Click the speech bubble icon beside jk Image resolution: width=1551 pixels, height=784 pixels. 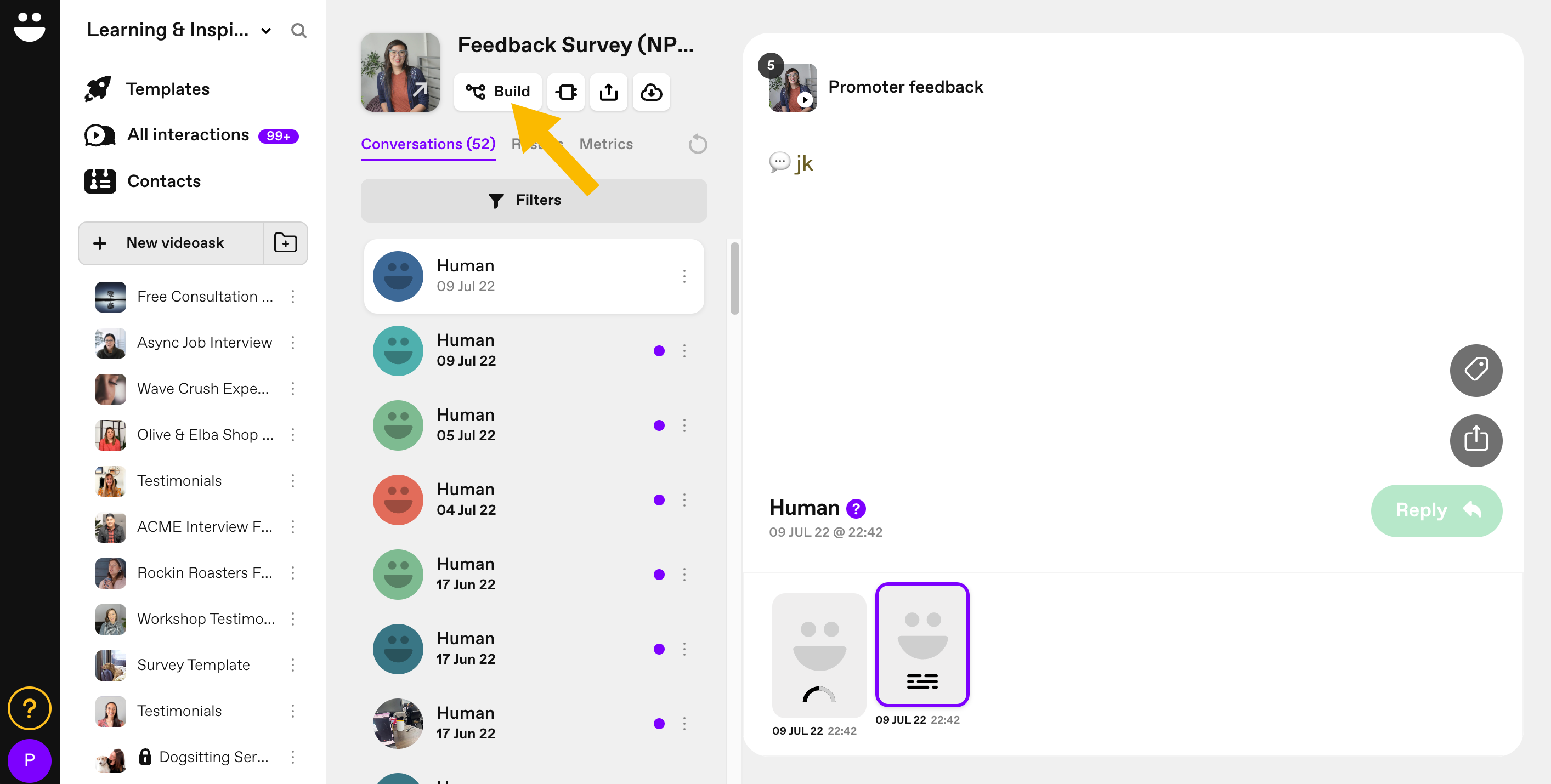[x=779, y=162]
